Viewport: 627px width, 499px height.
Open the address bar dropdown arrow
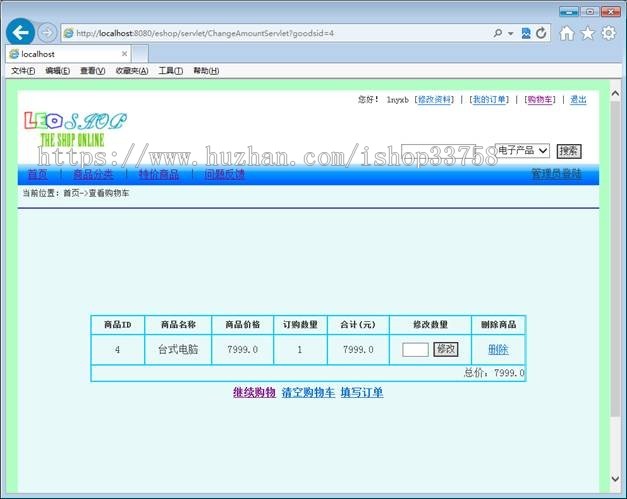[510, 33]
